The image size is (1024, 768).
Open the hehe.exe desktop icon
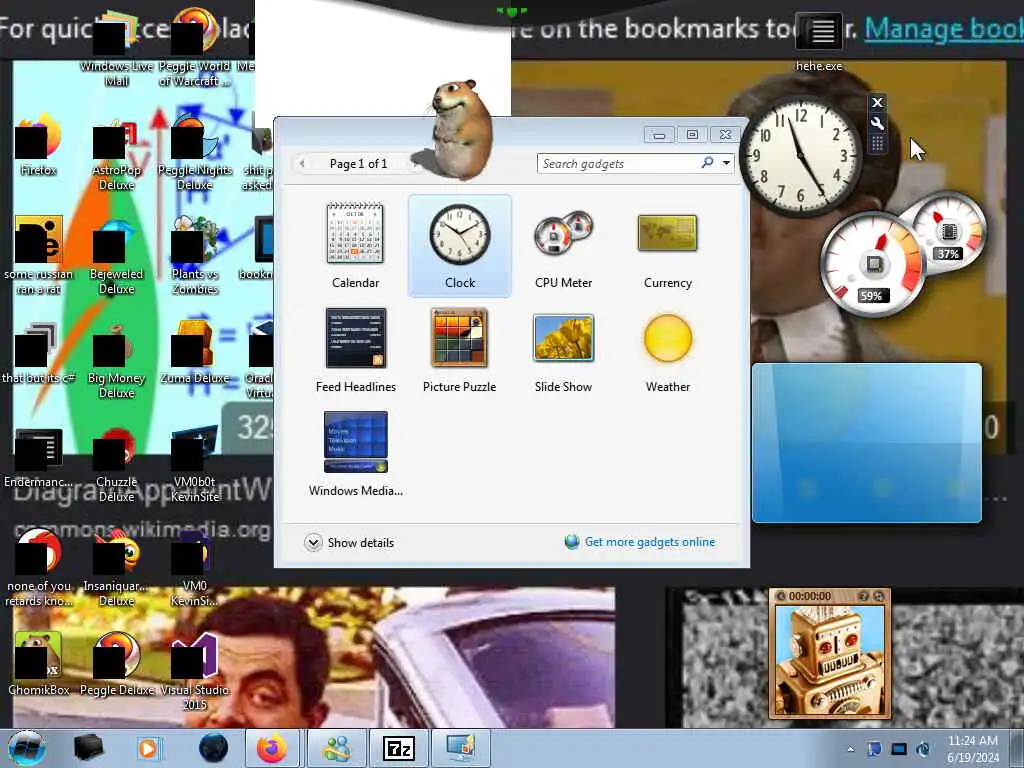tap(819, 42)
